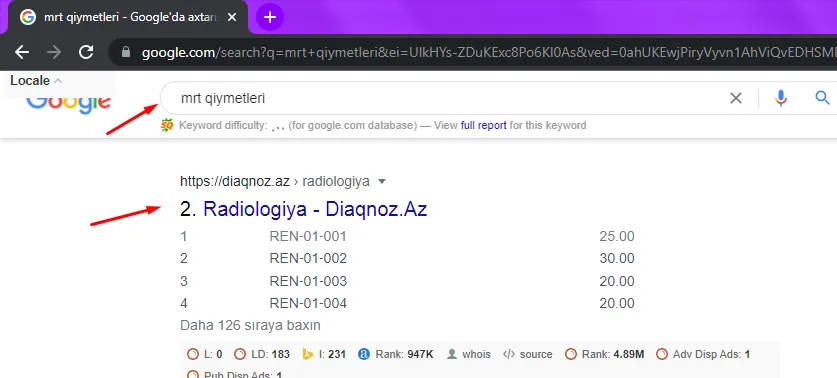The image size is (837, 378).
Task: Start voice search with microphone icon
Action: (x=780, y=98)
